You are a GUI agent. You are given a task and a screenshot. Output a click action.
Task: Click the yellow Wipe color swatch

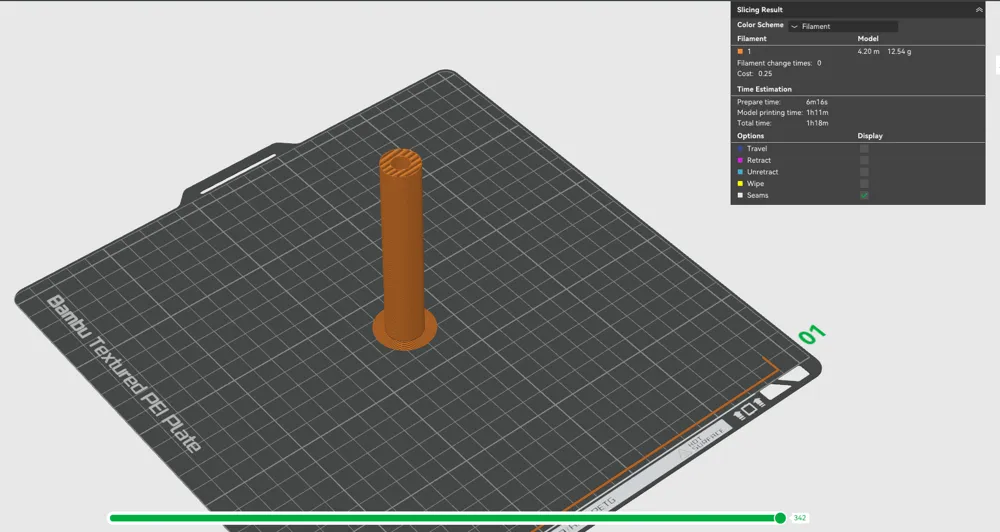pos(740,184)
